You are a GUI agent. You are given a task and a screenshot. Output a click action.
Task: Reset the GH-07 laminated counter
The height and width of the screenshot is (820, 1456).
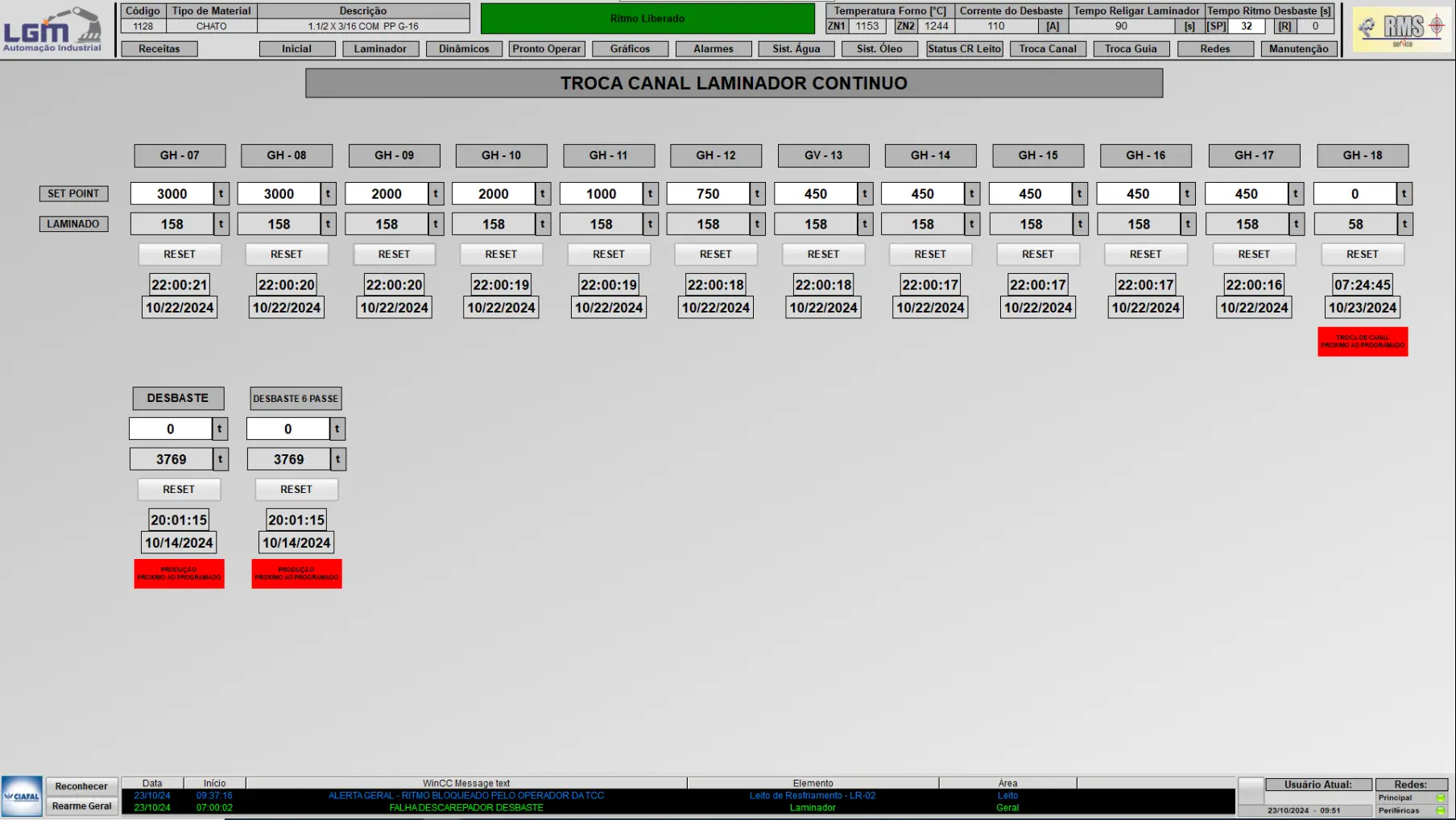(x=180, y=255)
